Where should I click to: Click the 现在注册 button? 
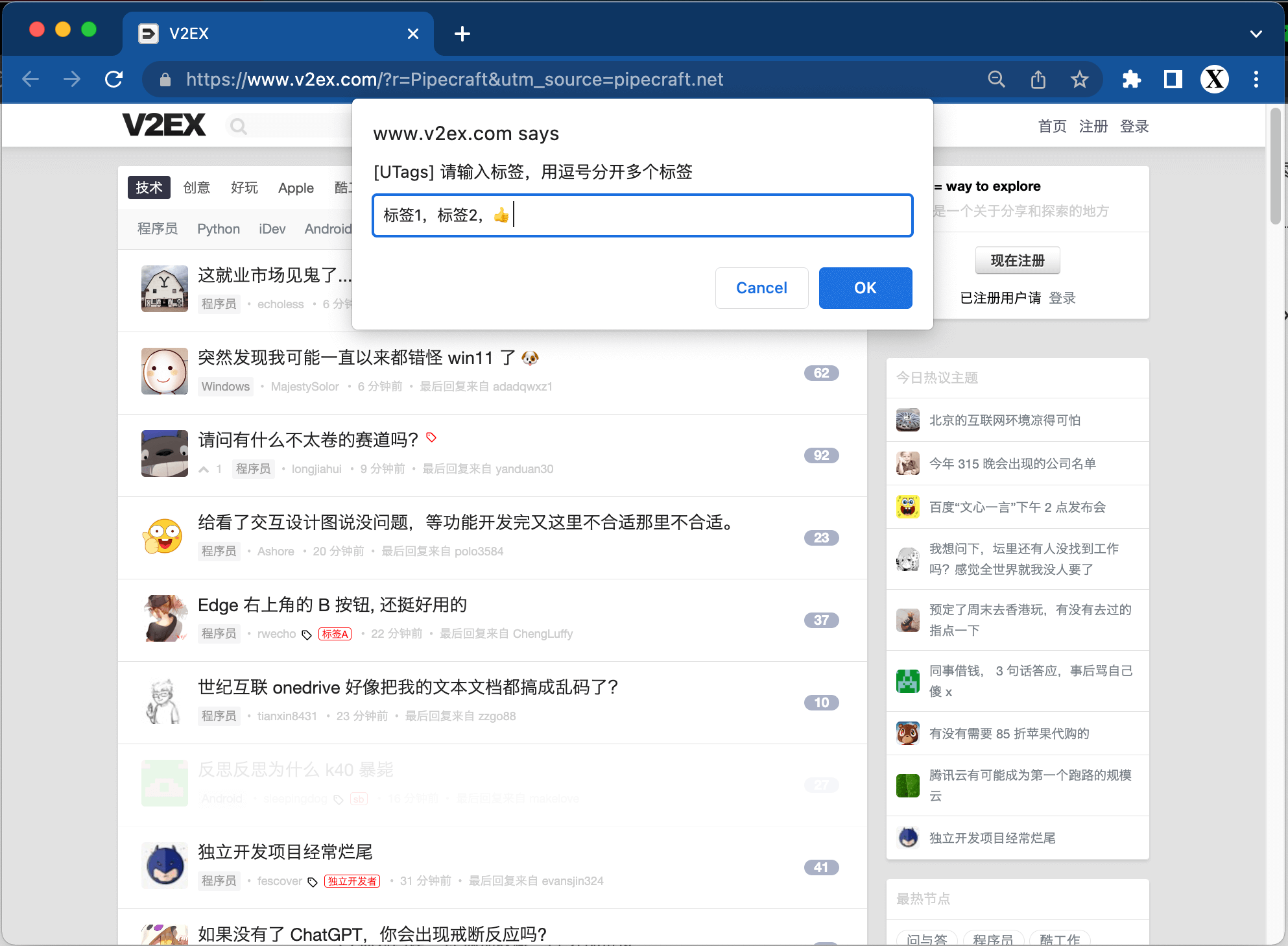pyautogui.click(x=1018, y=261)
